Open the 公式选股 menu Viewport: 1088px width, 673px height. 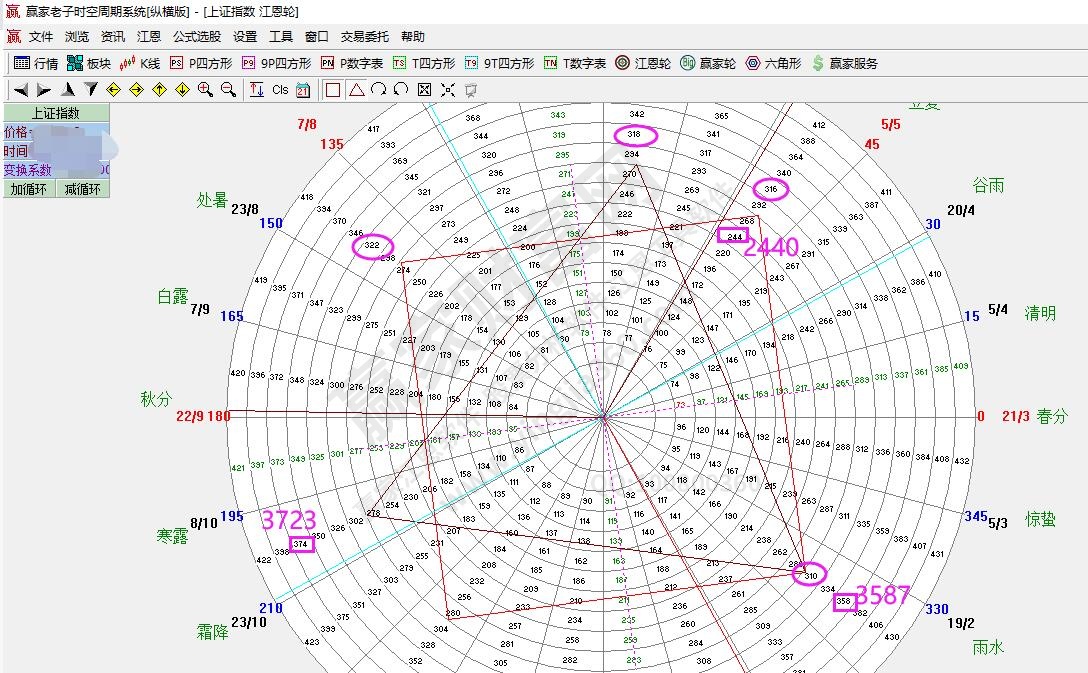click(x=196, y=37)
